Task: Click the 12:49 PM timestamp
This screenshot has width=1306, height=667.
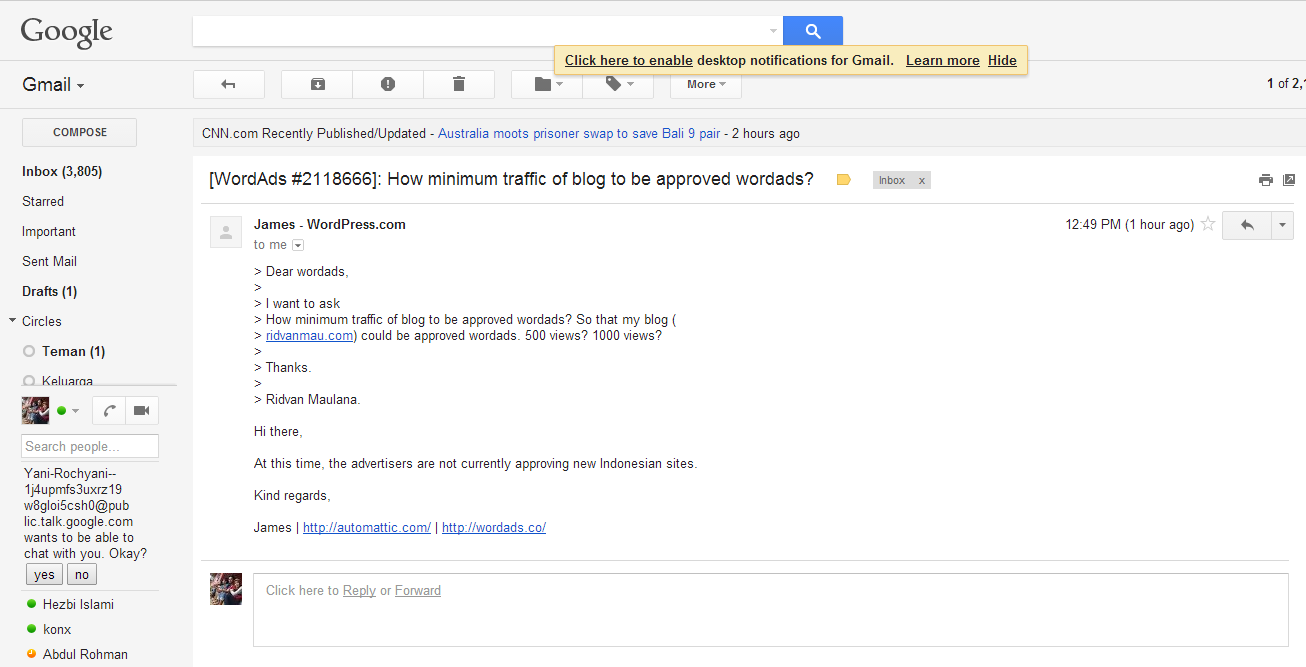Action: pyautogui.click(x=1130, y=225)
